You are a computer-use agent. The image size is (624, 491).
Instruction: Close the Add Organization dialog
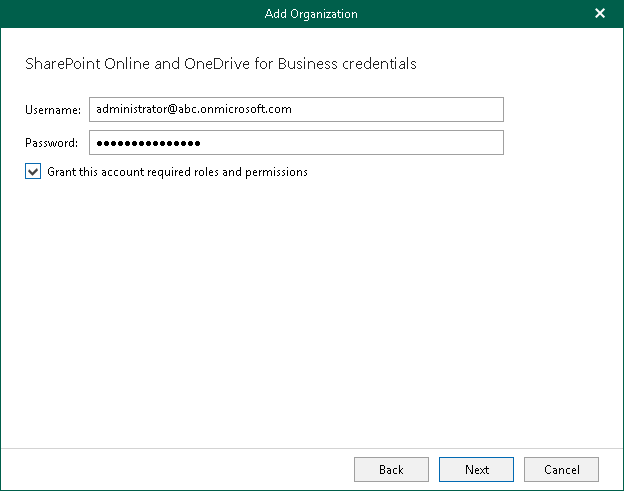point(600,14)
